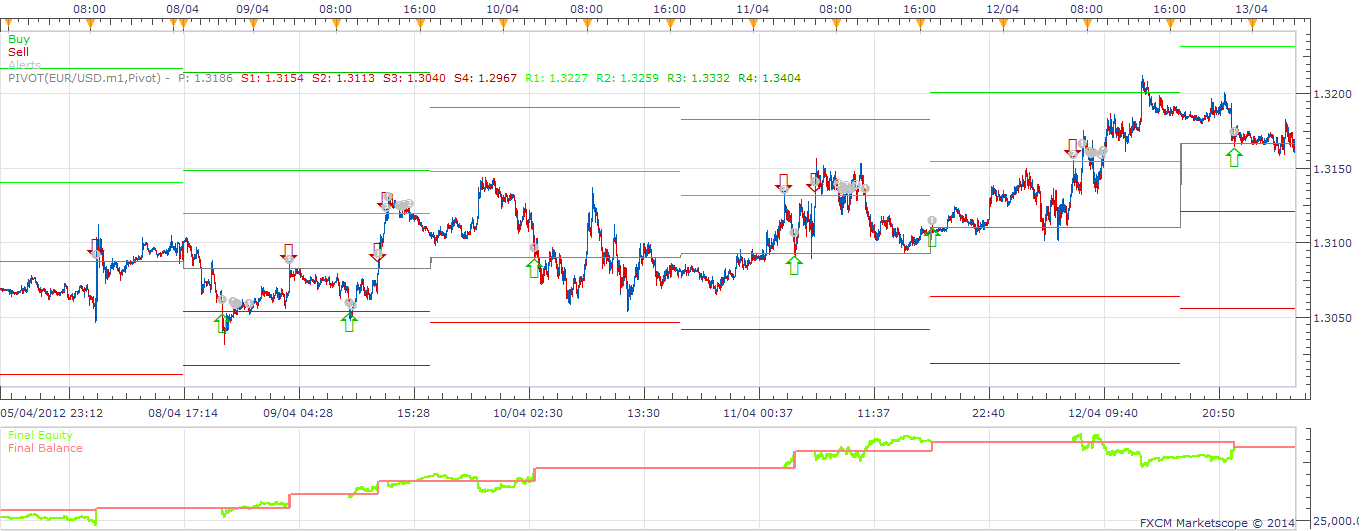
Task: Select the orange marker under 12/04
Action: pyautogui.click(x=1003, y=24)
